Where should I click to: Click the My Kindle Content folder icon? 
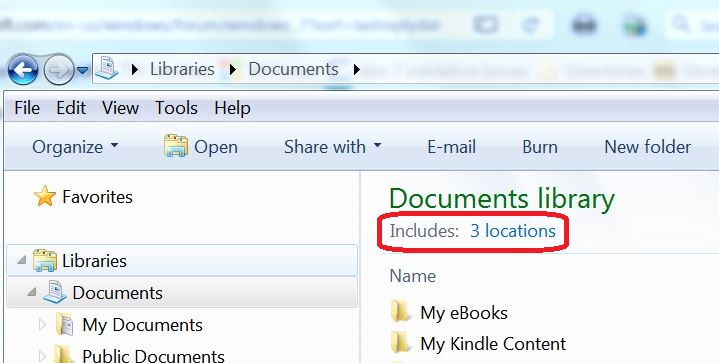pyautogui.click(x=400, y=342)
